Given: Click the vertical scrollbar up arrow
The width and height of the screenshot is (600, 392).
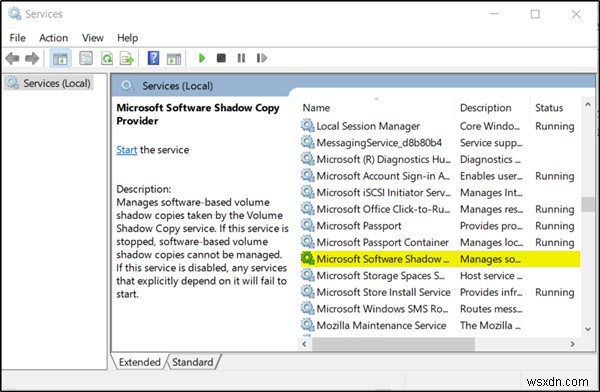Looking at the screenshot, I should (588, 104).
